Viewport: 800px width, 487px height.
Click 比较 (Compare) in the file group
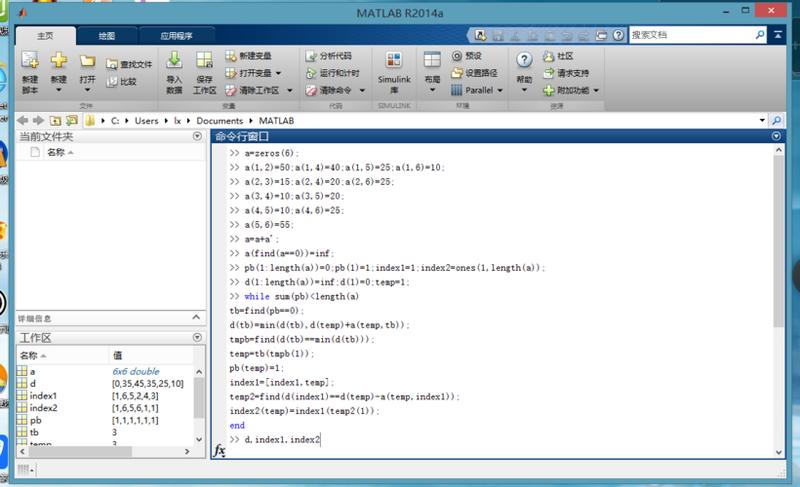[x=121, y=82]
